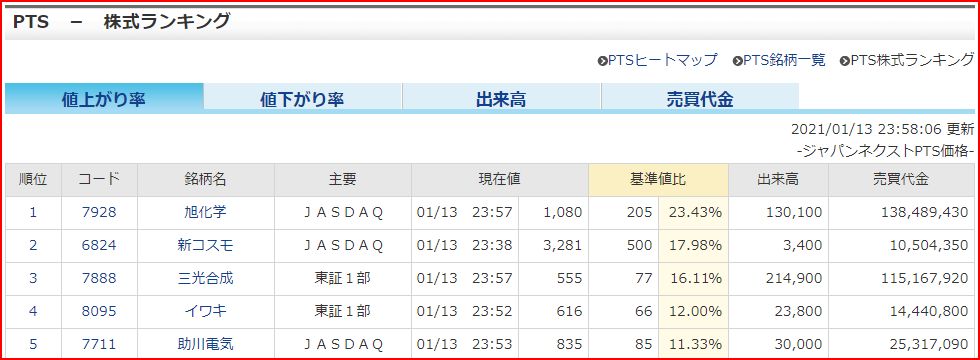Click the volume value 214,900
The width and height of the screenshot is (980, 360).
(x=794, y=279)
